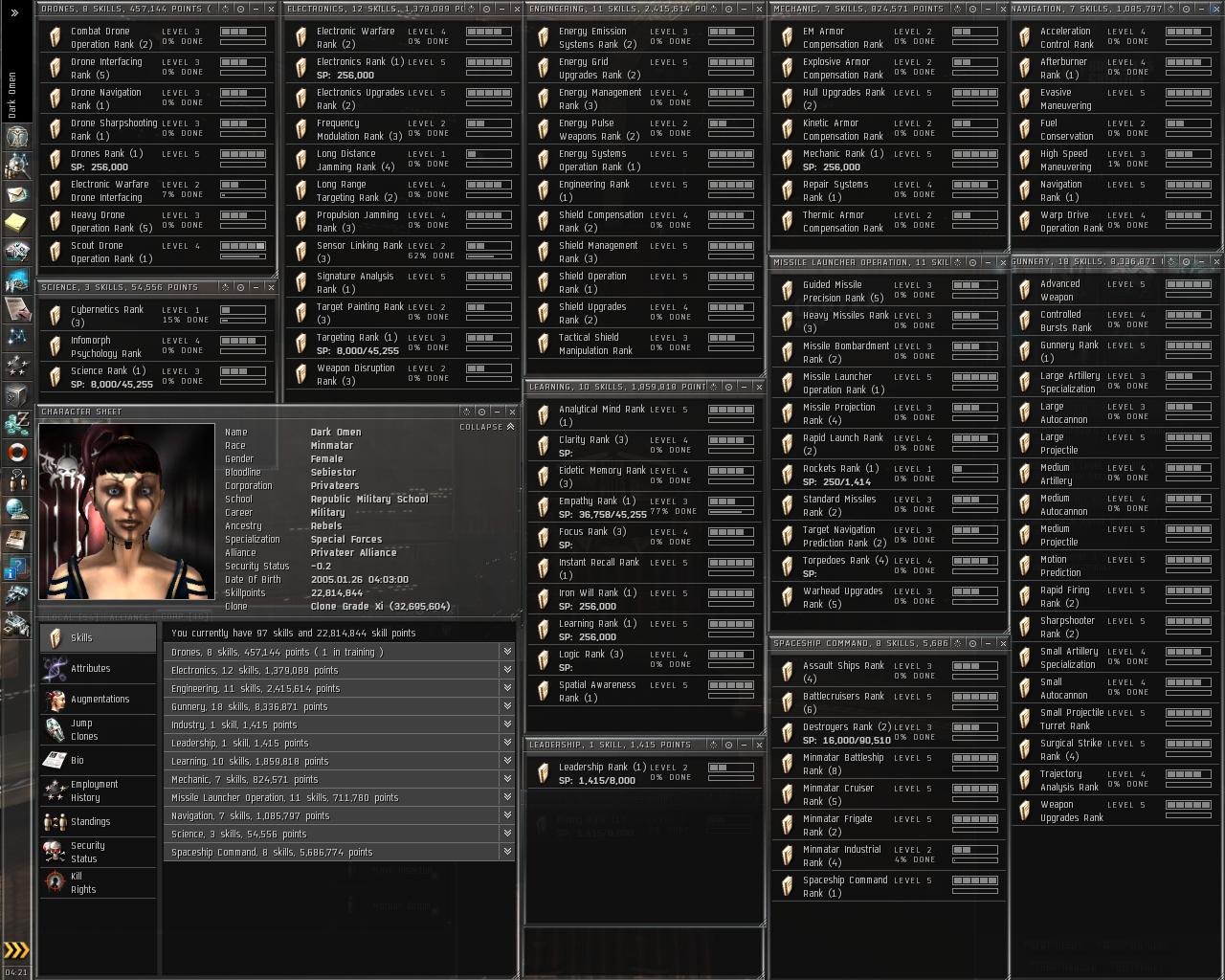Screen dimensions: 1225x980
Task: Click the Sensor Linking 62% progress bar
Action: [488, 256]
